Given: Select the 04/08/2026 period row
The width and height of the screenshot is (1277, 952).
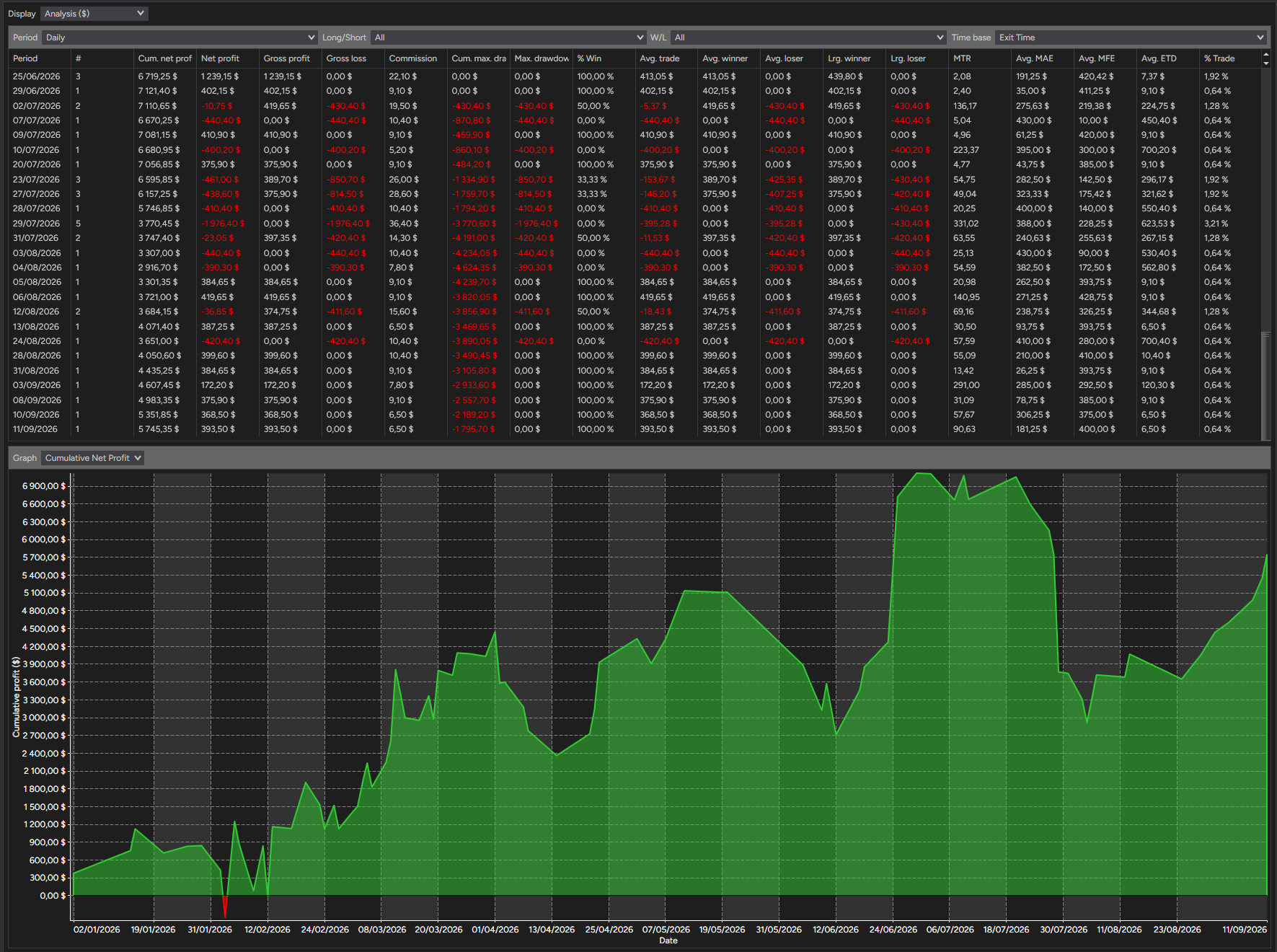Looking at the screenshot, I should (x=635, y=268).
